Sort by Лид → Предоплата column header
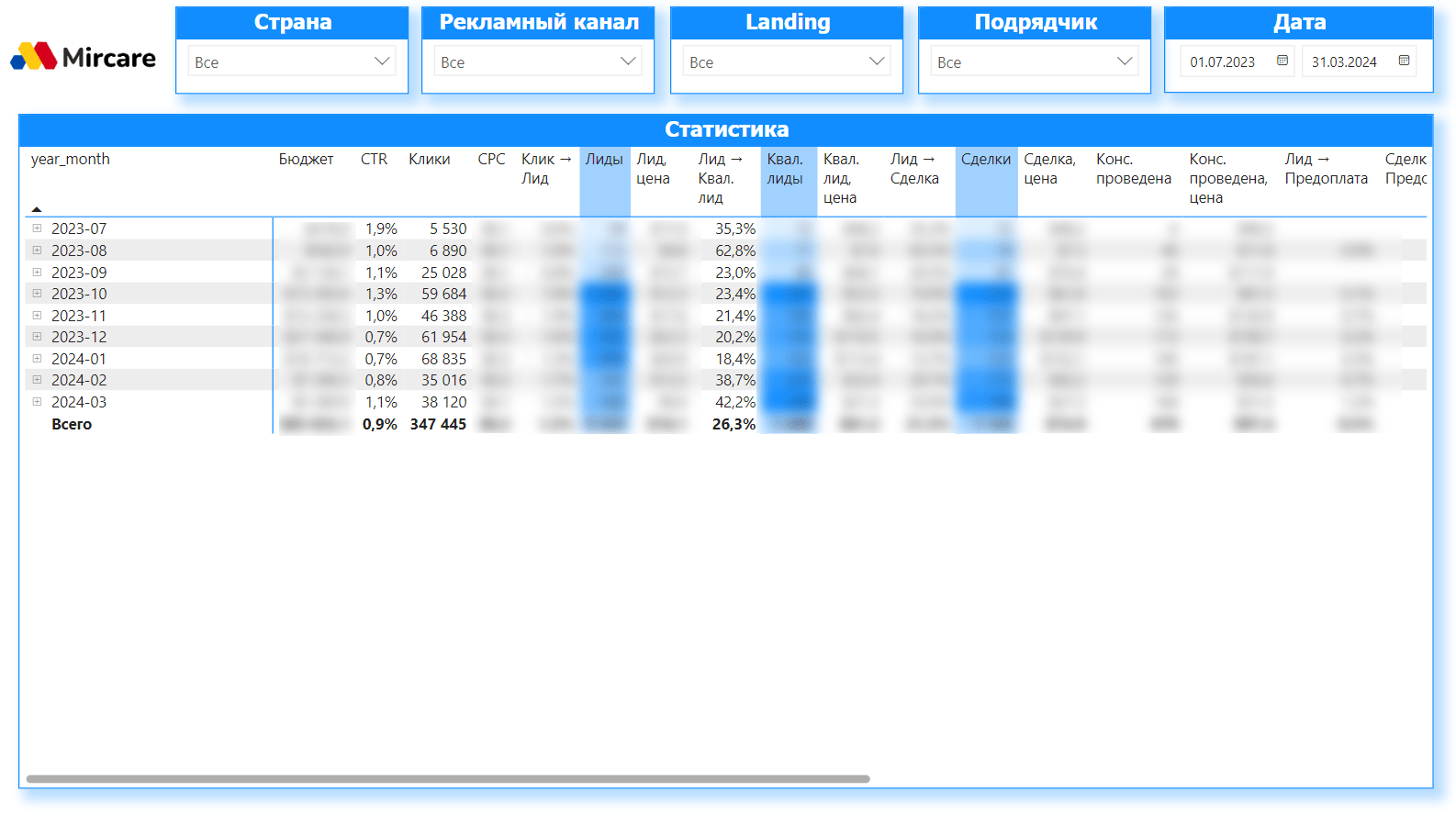 click(x=1326, y=169)
